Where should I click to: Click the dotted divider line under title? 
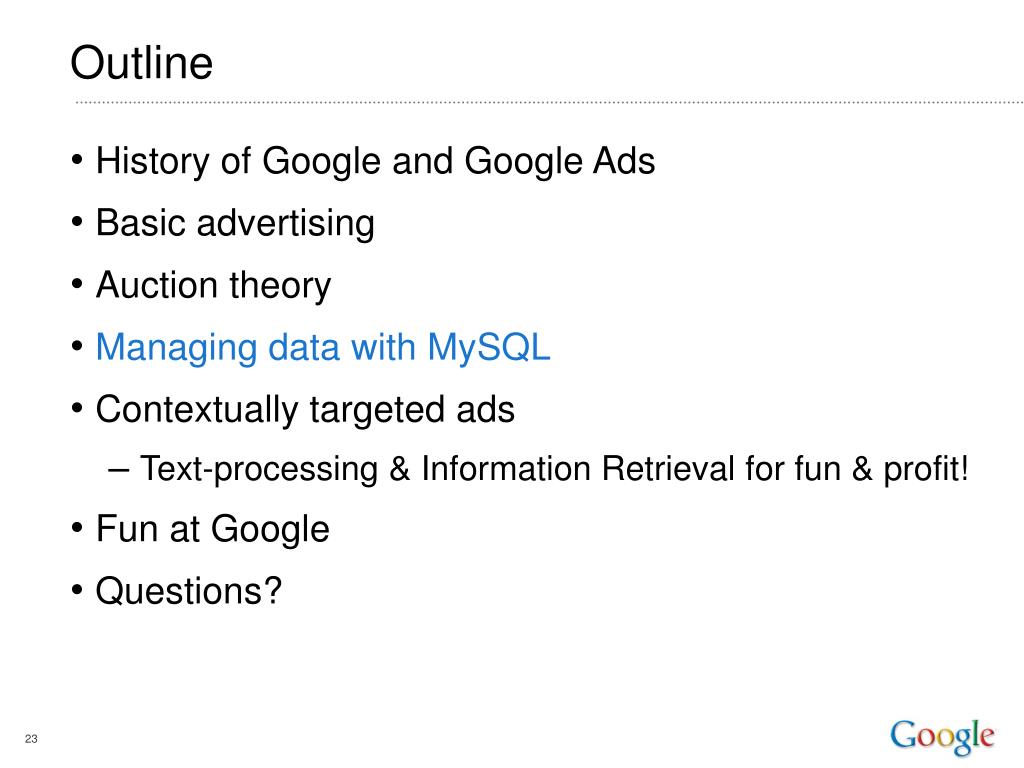click(x=549, y=103)
